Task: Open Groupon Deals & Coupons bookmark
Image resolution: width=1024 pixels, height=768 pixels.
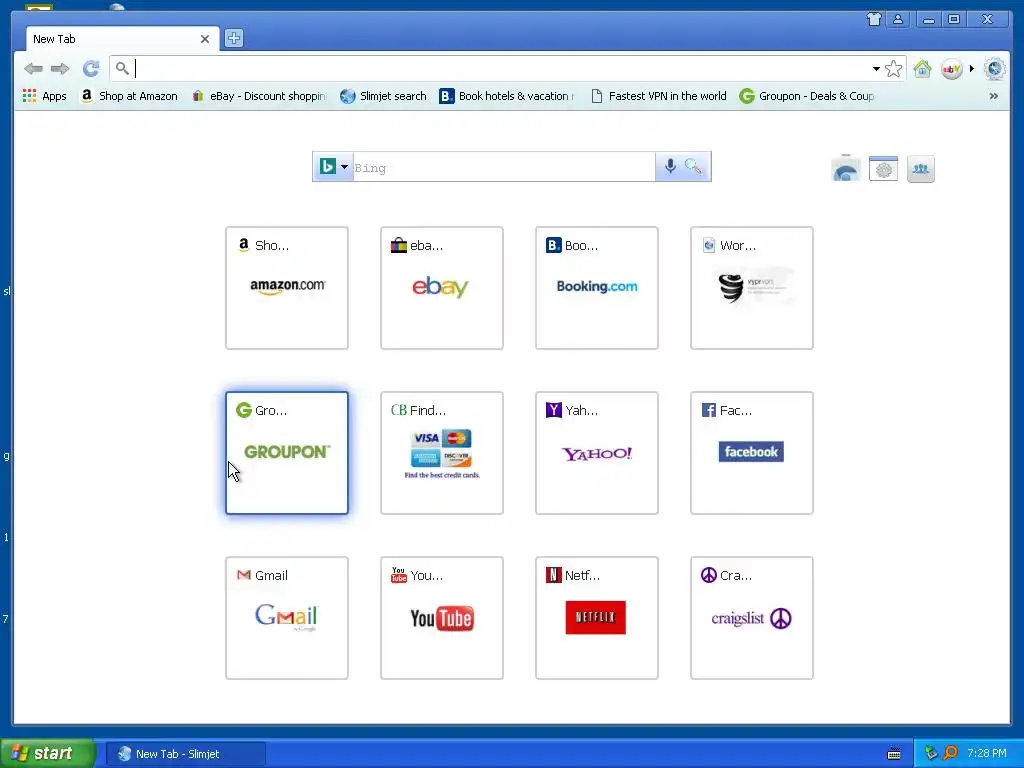Action: click(807, 96)
